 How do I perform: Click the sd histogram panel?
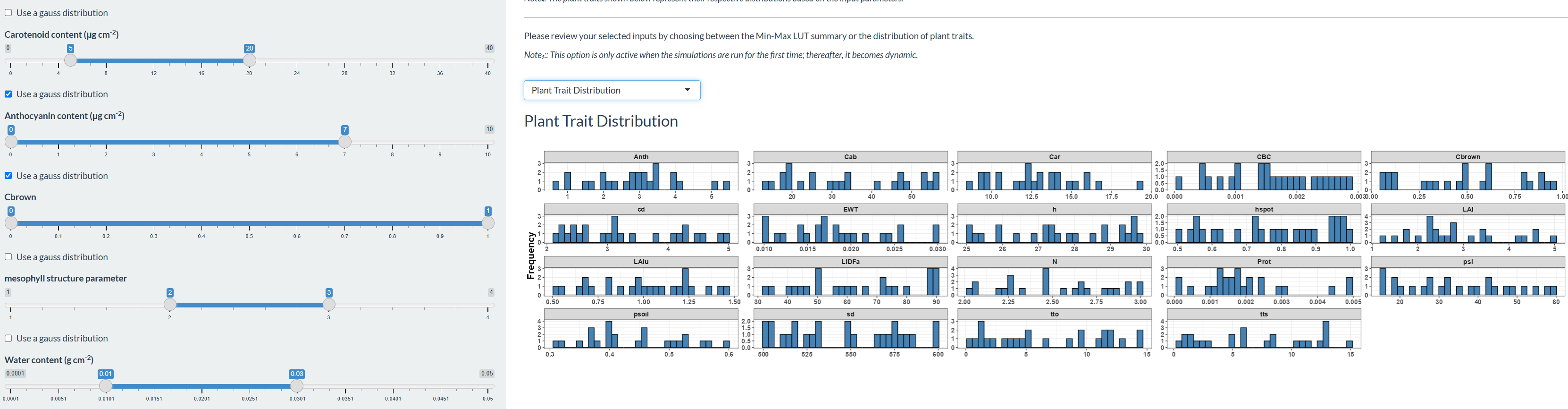click(850, 334)
